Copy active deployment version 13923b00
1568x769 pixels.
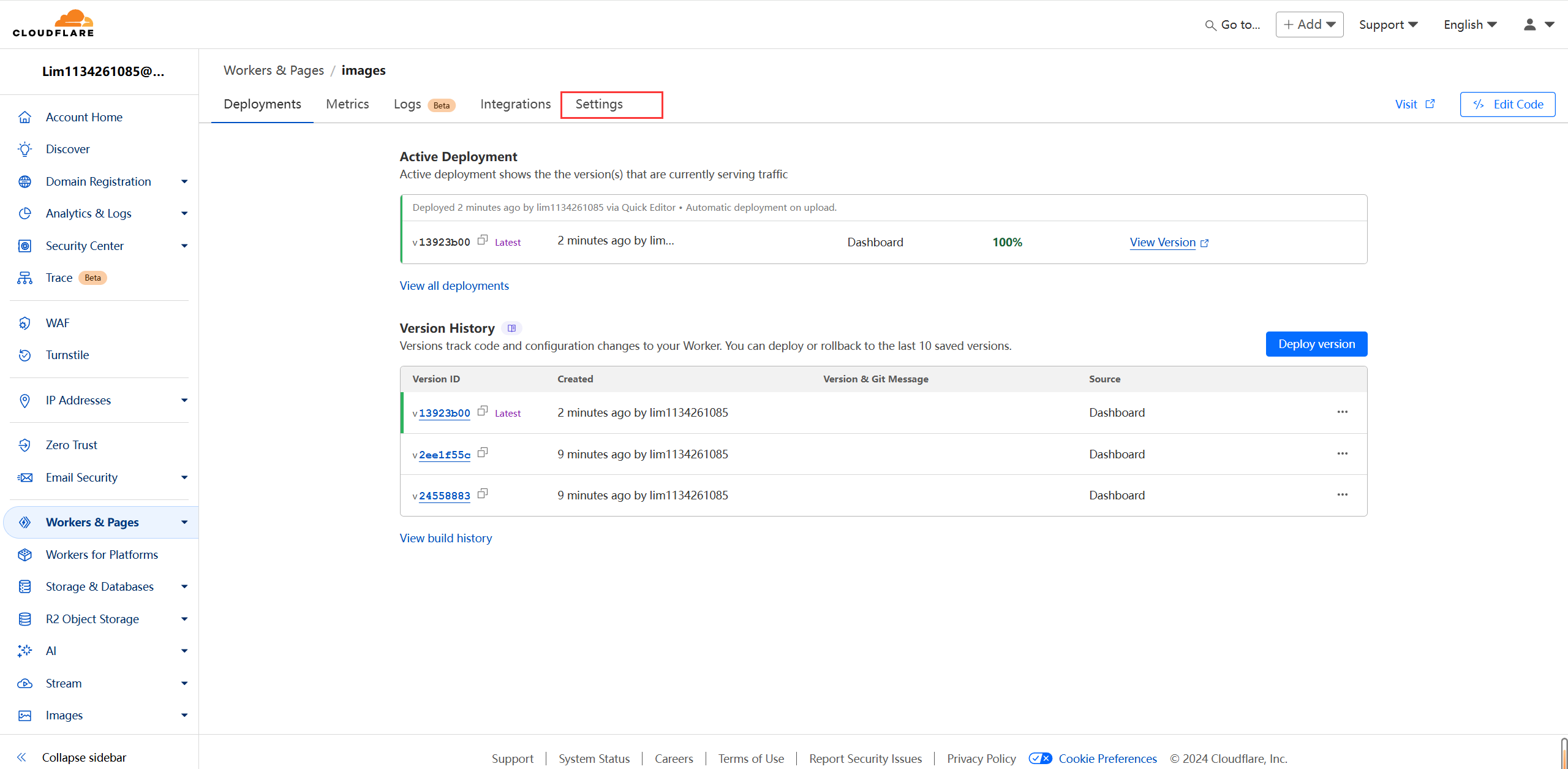coord(483,240)
